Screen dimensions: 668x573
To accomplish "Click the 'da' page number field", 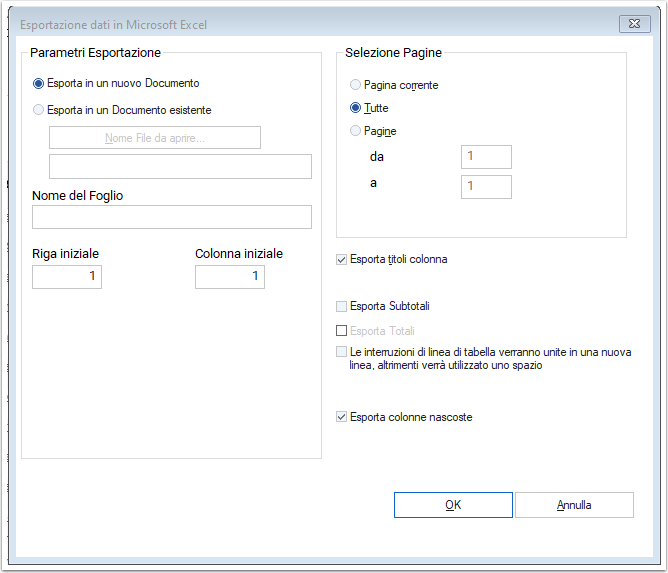I will [x=487, y=157].
